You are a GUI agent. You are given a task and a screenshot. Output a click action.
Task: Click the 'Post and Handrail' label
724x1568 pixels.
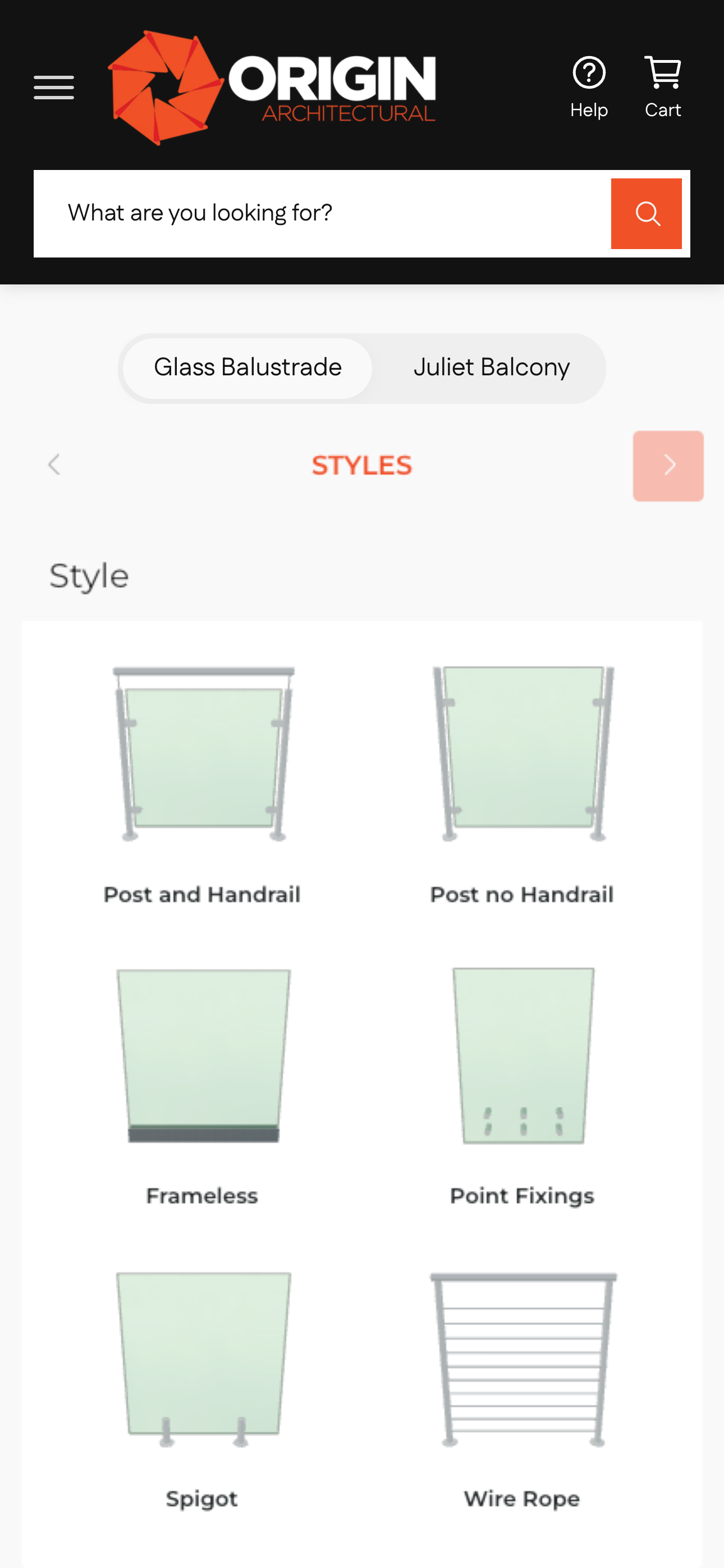202,894
